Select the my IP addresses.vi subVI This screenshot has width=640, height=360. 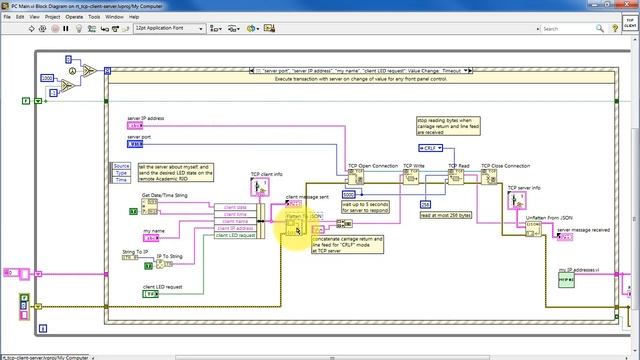click(x=566, y=280)
